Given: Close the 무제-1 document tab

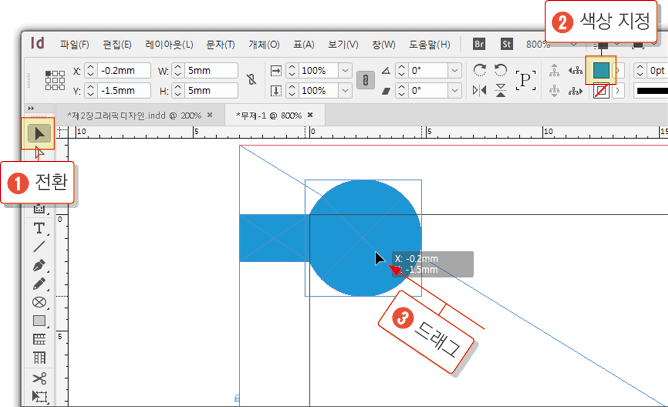Looking at the screenshot, I should pyautogui.click(x=310, y=115).
